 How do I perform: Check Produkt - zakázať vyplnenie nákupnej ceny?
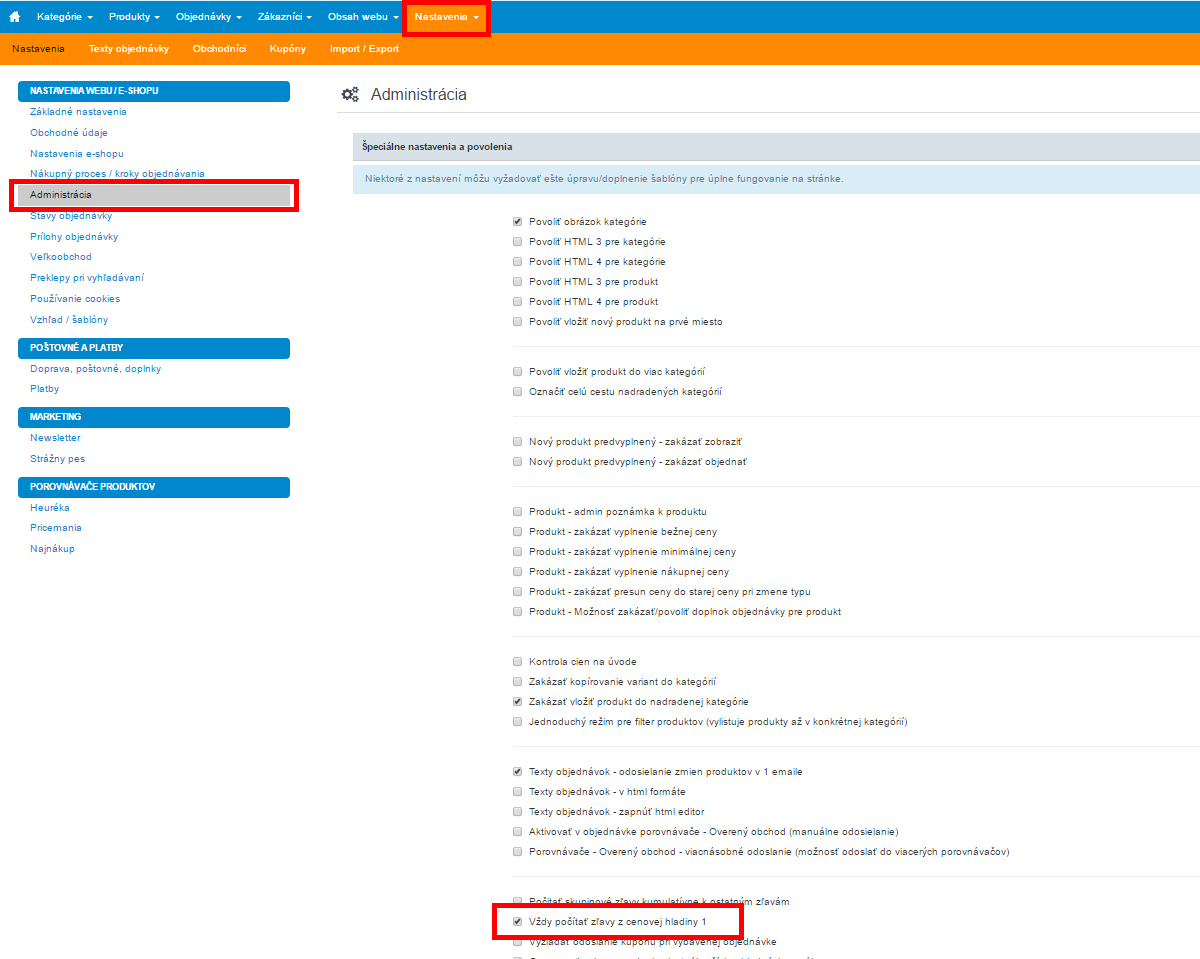518,572
